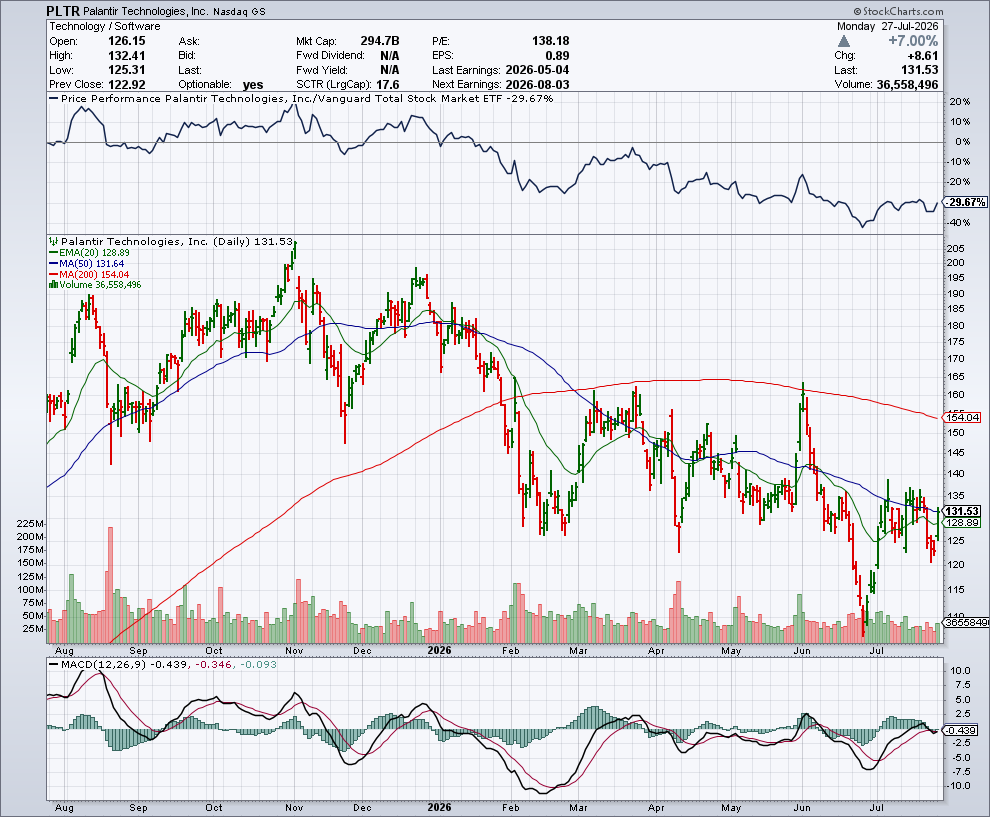Select the header Volume value 36,558,496
The width and height of the screenshot is (990, 817).
(907, 85)
